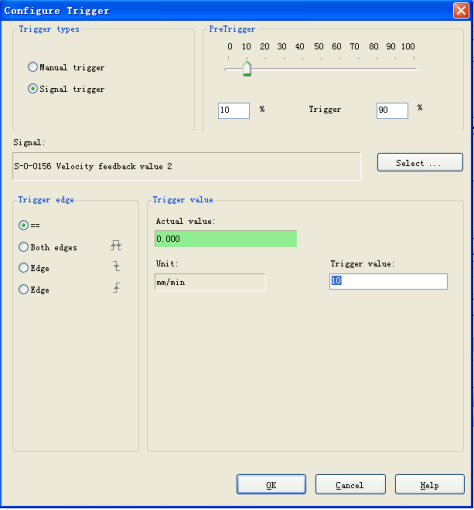Select the Signal trigger radio button

pyautogui.click(x=33, y=89)
